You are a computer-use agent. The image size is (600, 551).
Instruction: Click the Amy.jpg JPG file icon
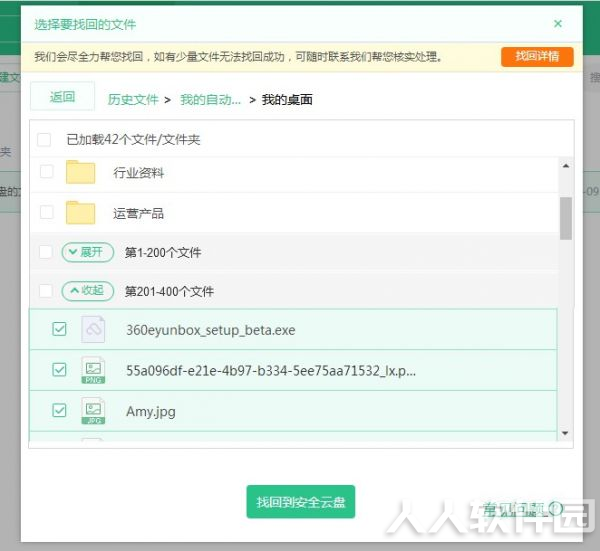[x=93, y=411]
